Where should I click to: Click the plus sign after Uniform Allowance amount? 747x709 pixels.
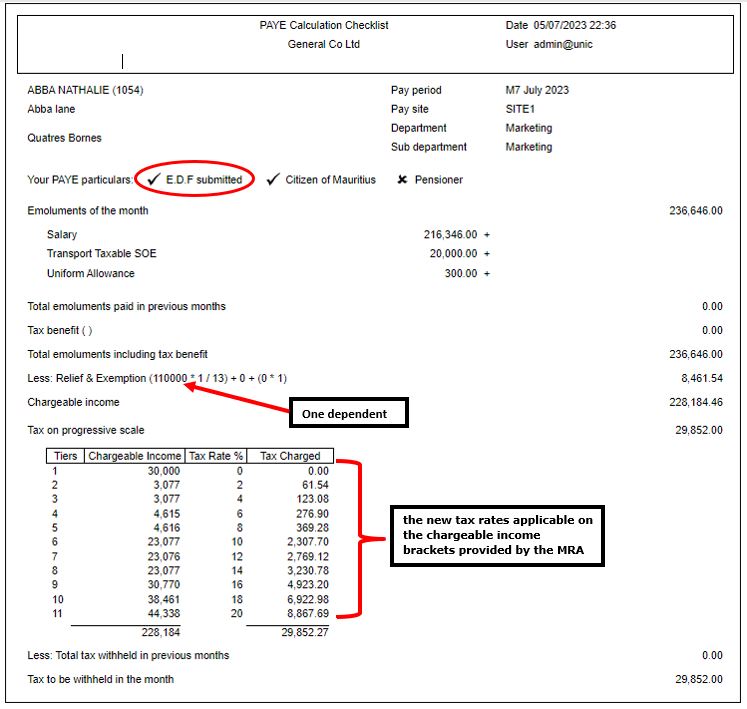click(487, 274)
